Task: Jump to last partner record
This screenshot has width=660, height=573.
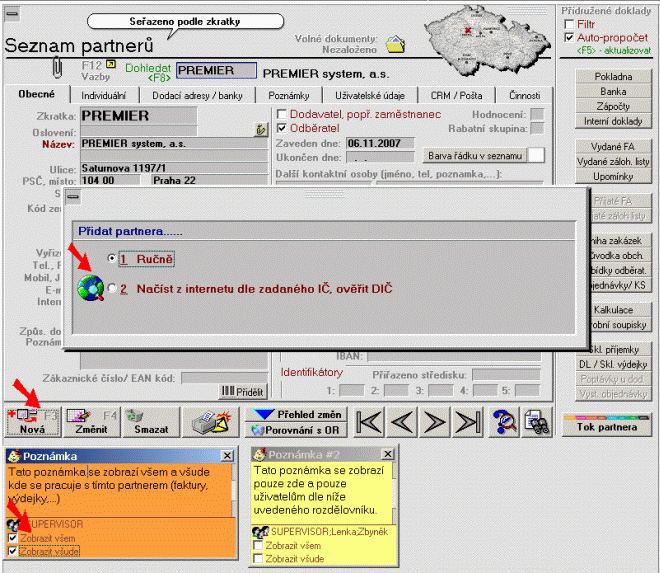Action: [468, 421]
